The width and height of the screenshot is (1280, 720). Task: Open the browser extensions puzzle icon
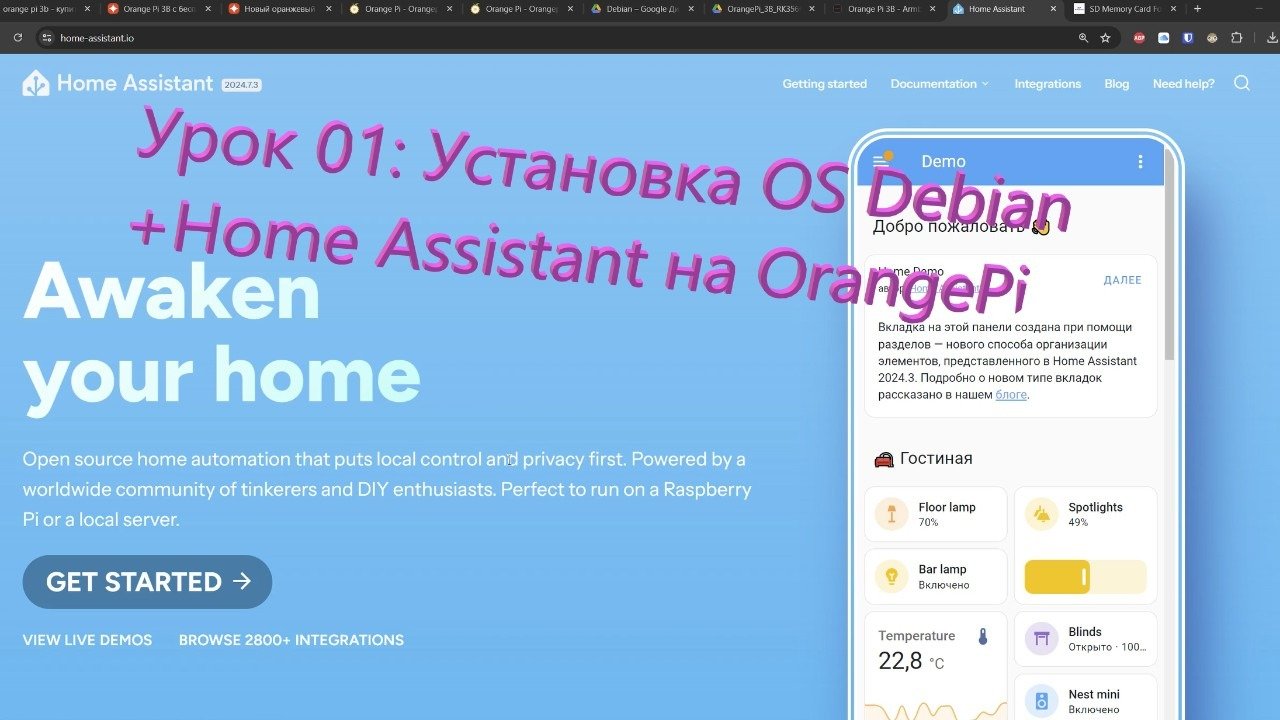pyautogui.click(x=1236, y=38)
